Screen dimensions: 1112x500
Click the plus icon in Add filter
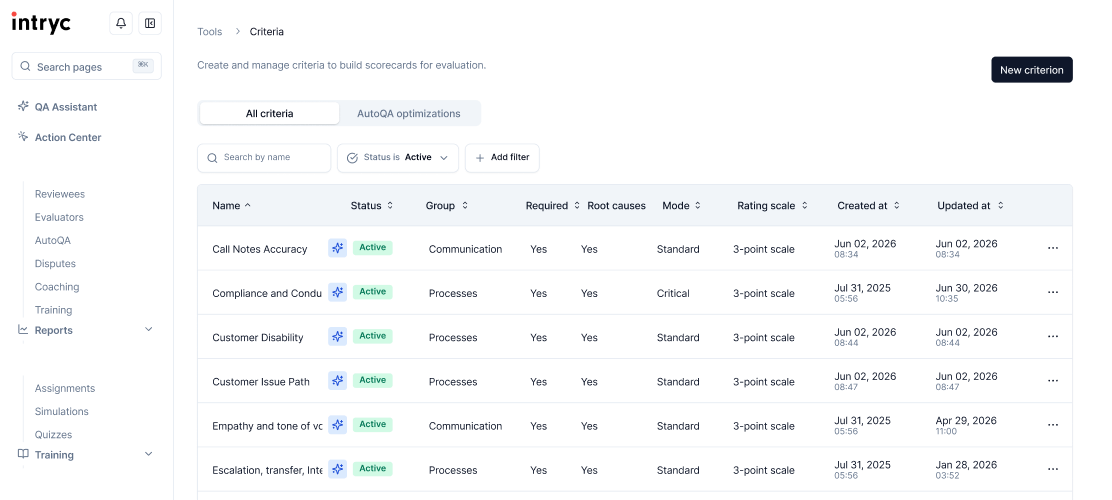[480, 158]
